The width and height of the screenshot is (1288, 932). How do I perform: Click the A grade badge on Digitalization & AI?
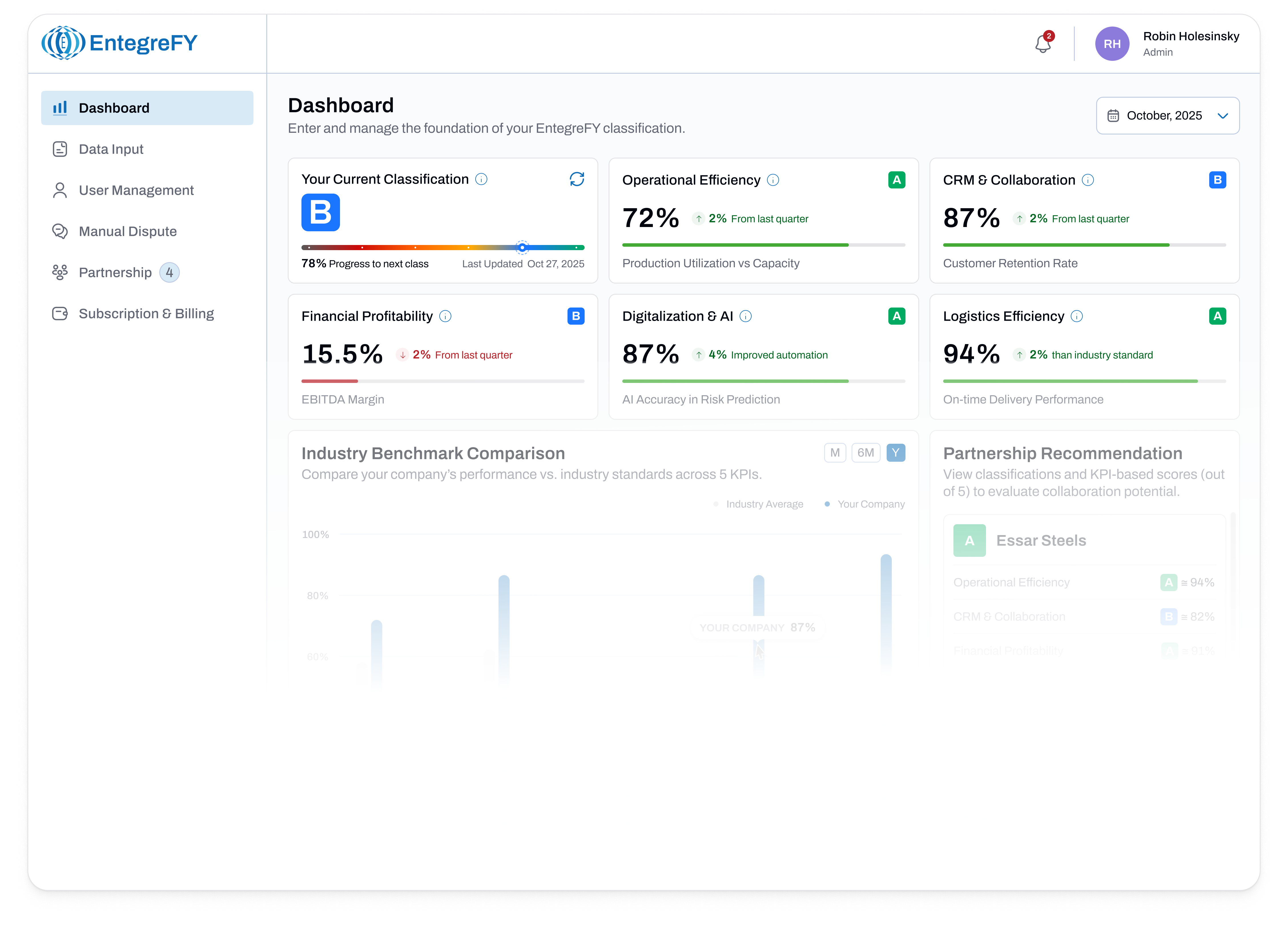coord(896,316)
